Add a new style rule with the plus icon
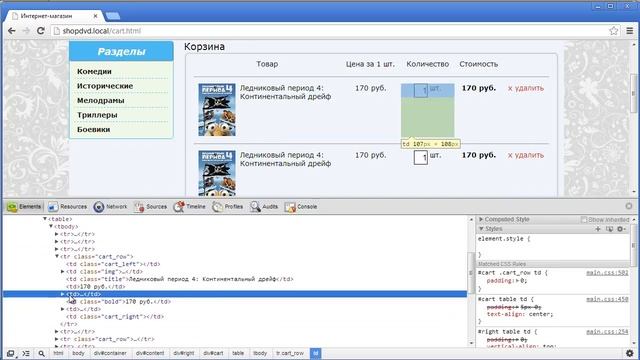 [x=598, y=229]
